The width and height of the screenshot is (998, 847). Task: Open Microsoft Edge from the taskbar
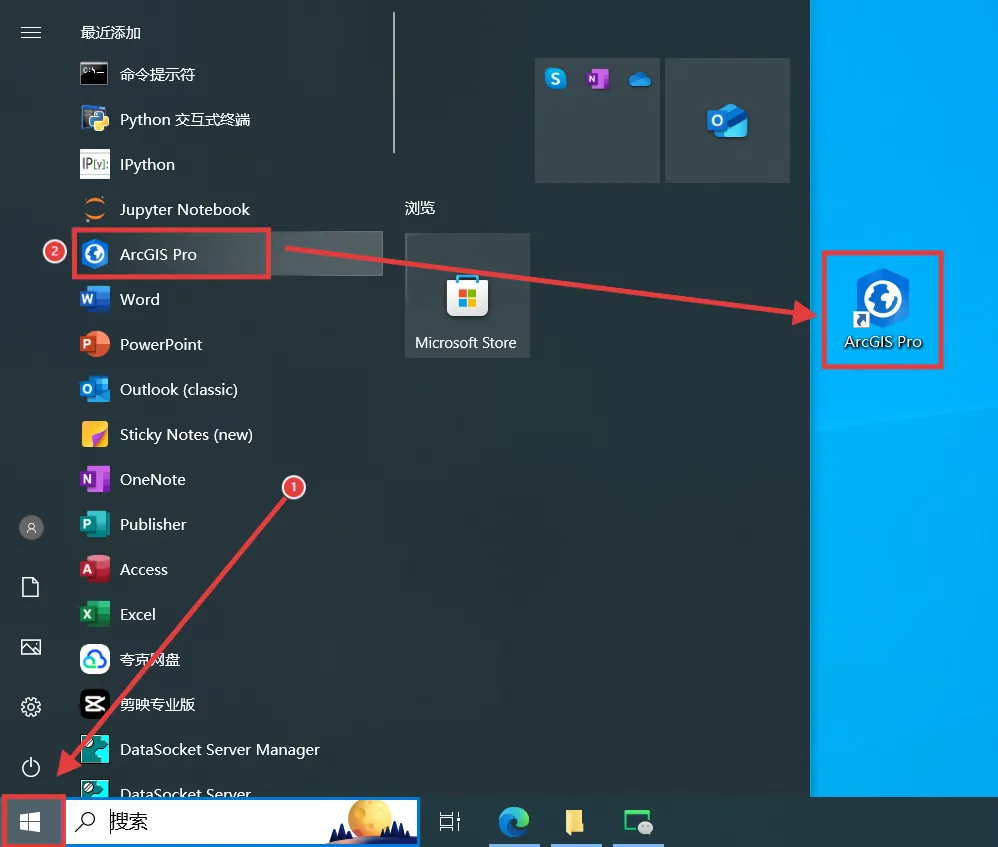514,822
